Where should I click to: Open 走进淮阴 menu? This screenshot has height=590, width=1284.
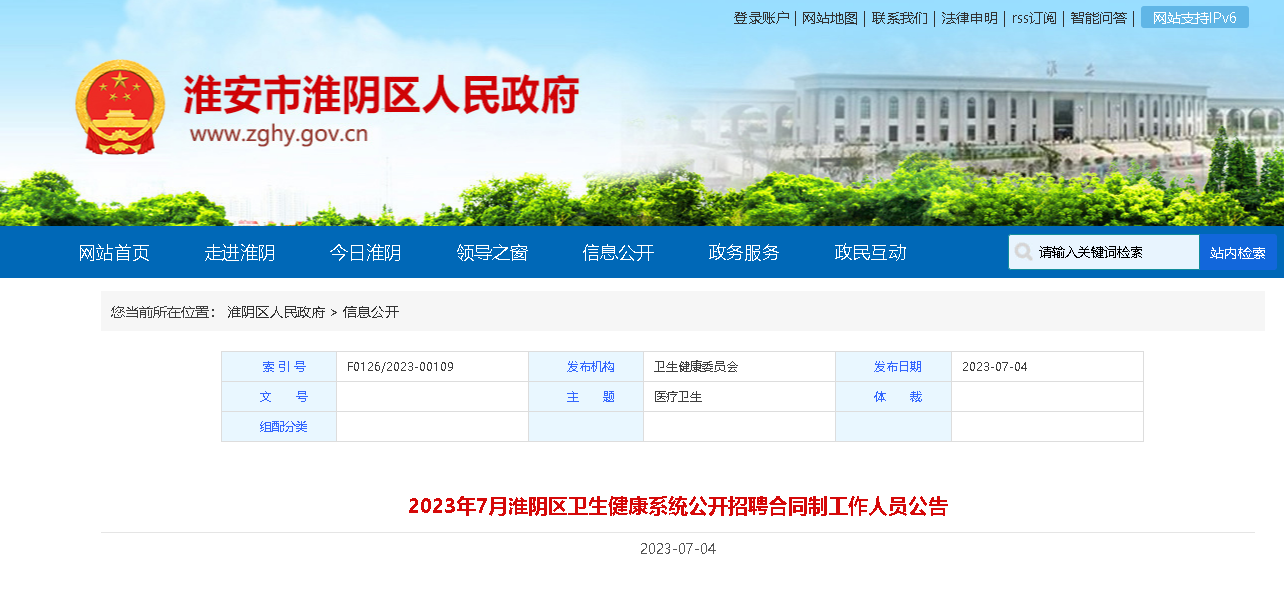coord(240,253)
